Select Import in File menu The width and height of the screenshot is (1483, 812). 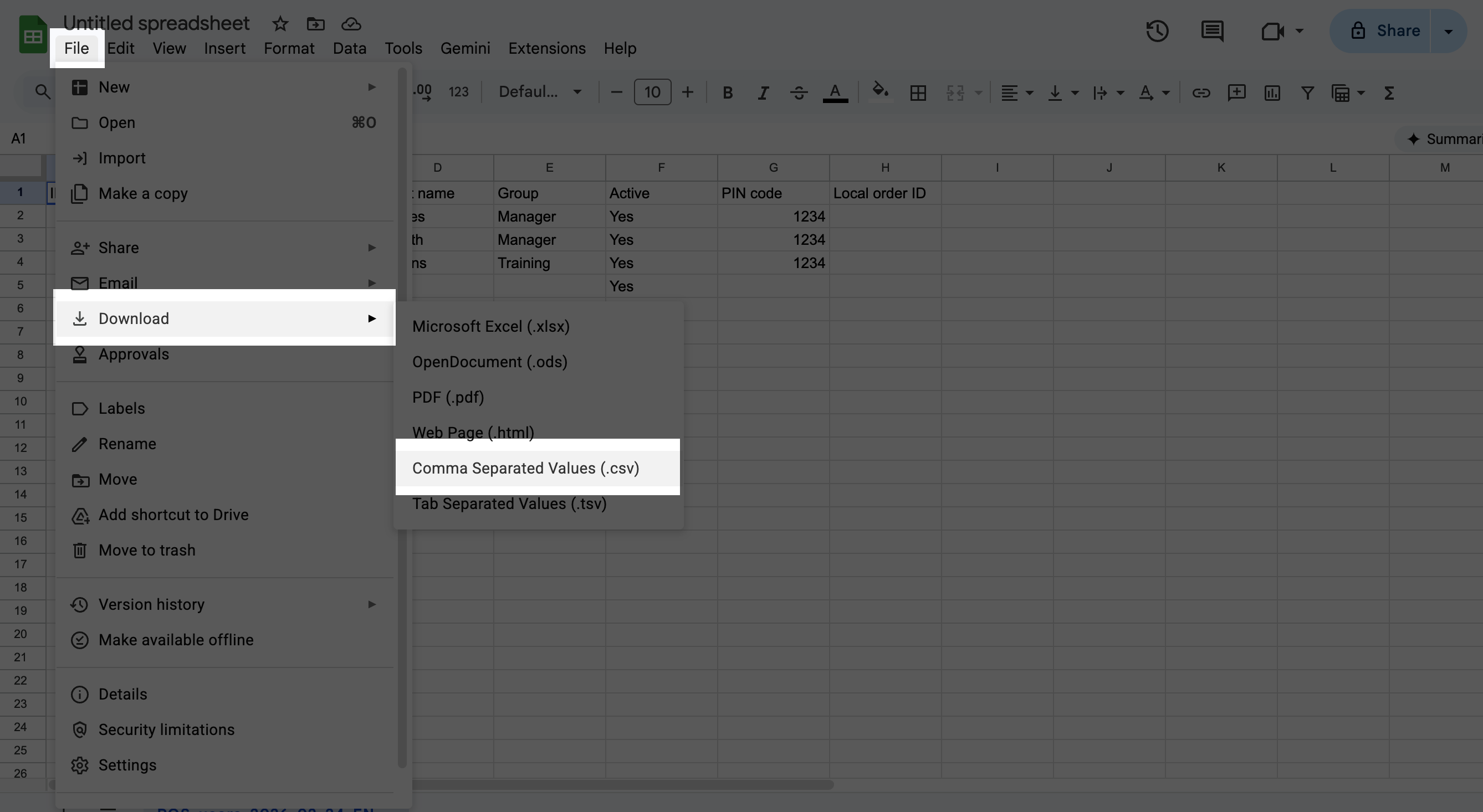click(224, 158)
